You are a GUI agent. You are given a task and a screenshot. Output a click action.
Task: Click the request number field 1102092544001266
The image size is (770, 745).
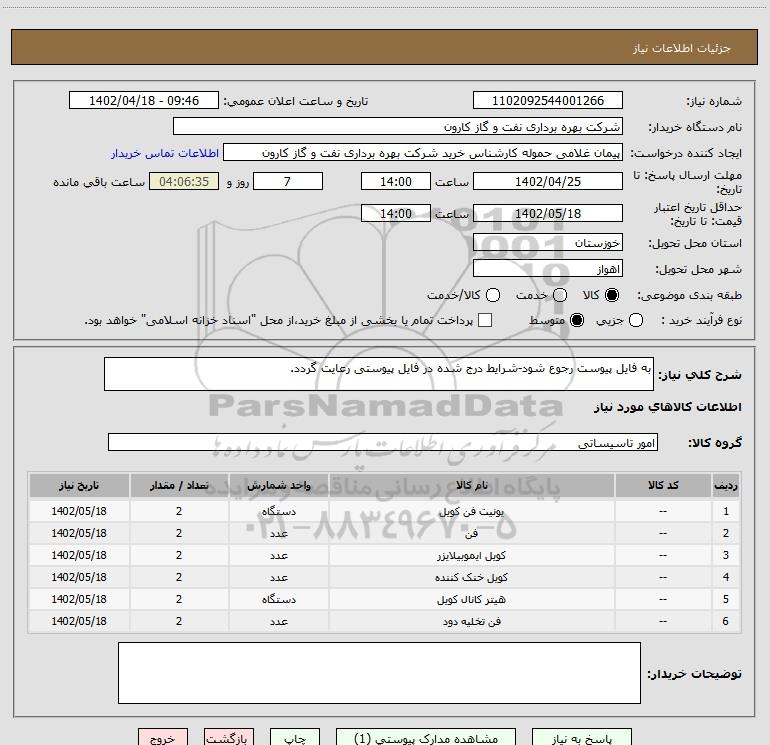548,100
